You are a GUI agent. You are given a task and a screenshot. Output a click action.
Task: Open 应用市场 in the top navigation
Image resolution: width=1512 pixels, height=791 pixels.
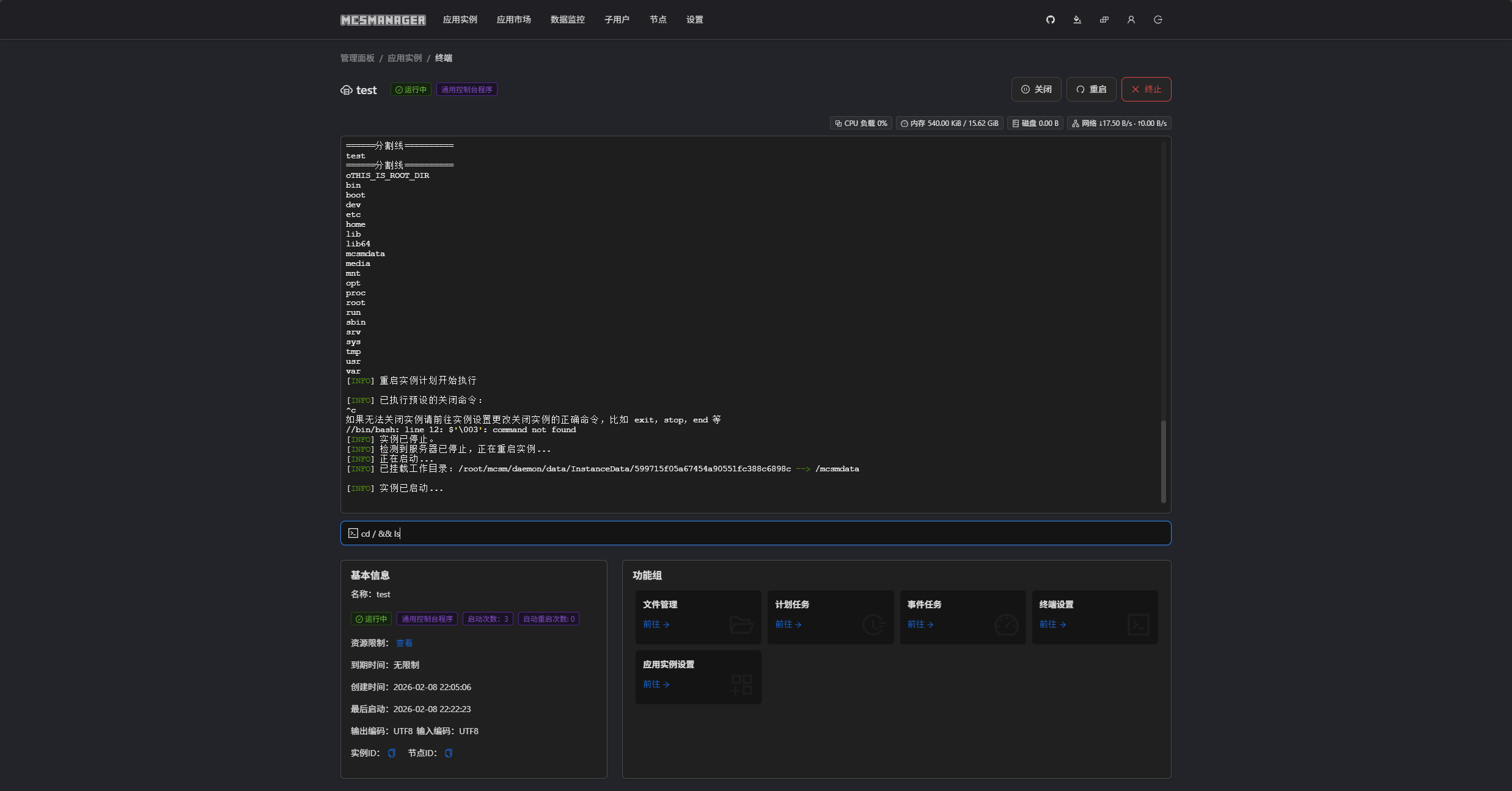pos(513,20)
